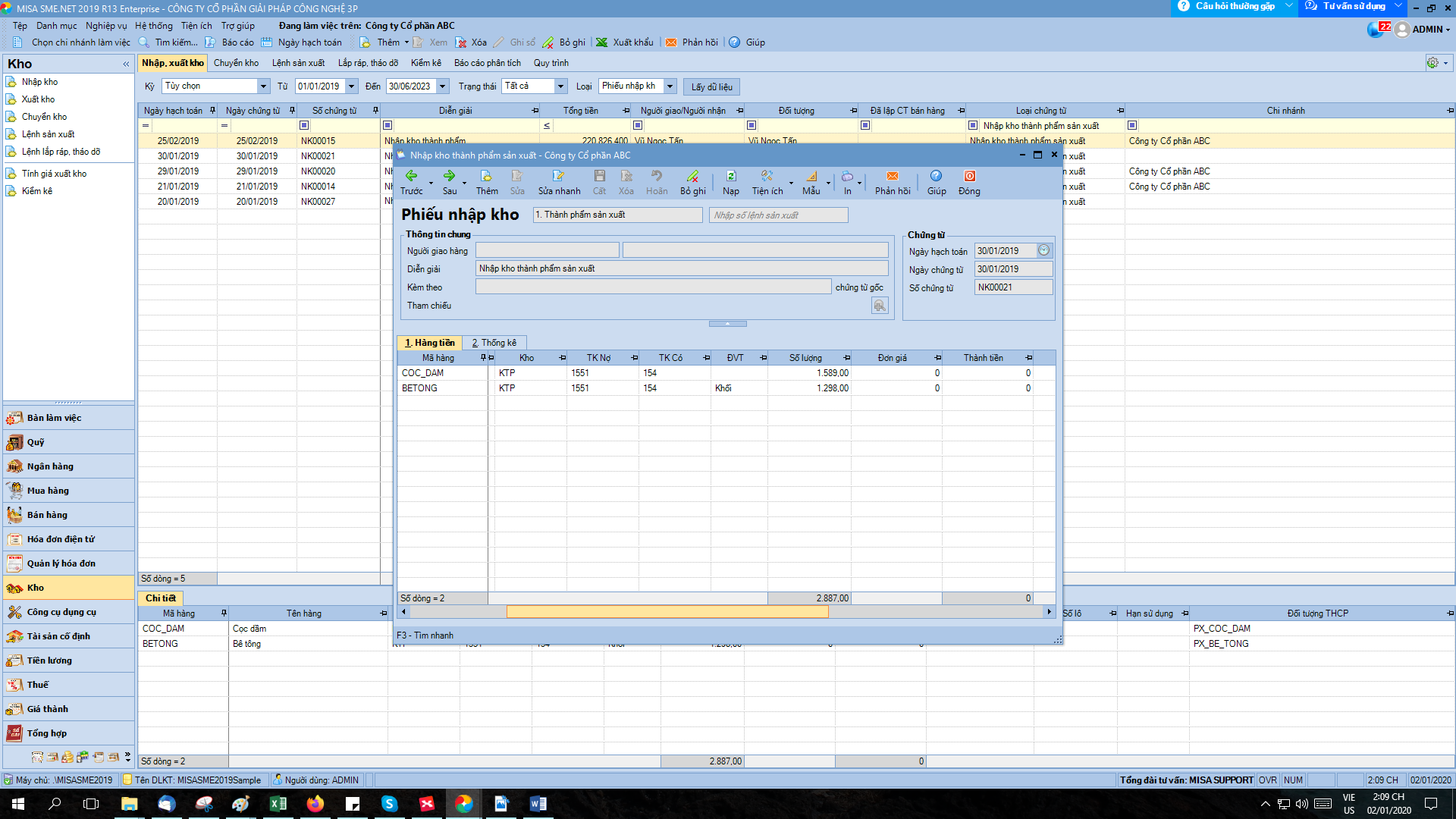Click the In print icon
This screenshot has height=819, width=1456.
click(847, 177)
